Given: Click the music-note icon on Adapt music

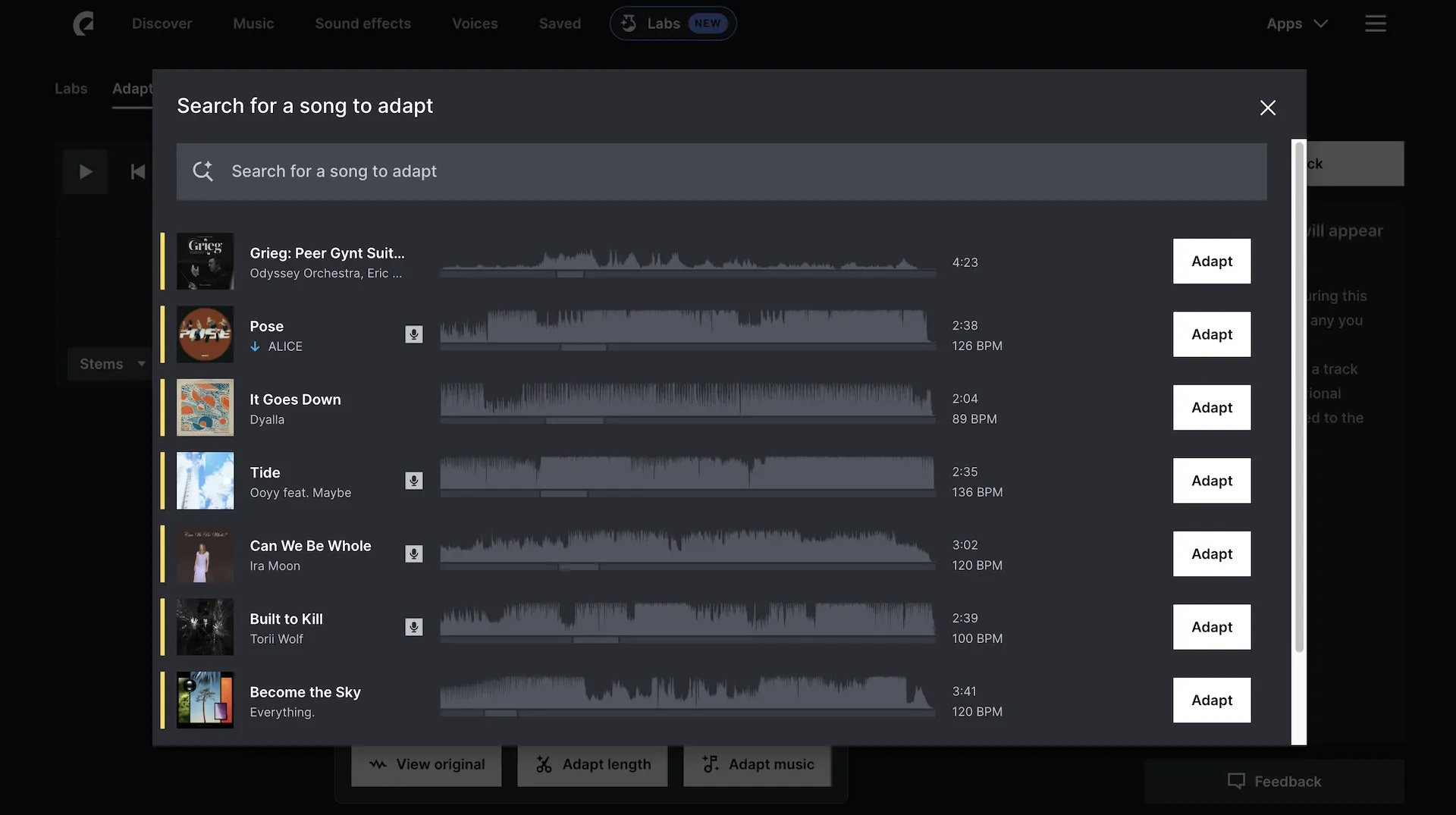Looking at the screenshot, I should (711, 765).
